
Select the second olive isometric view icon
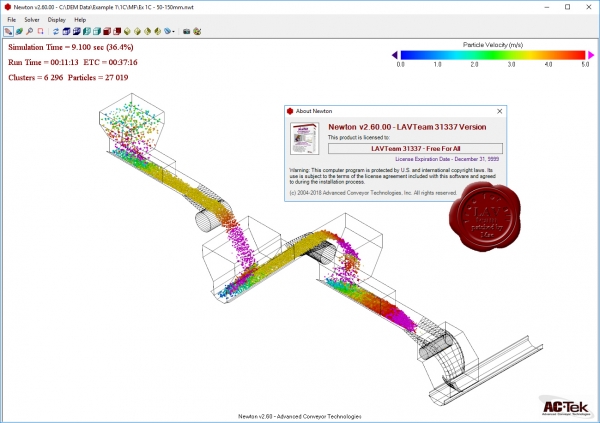coord(137,31)
